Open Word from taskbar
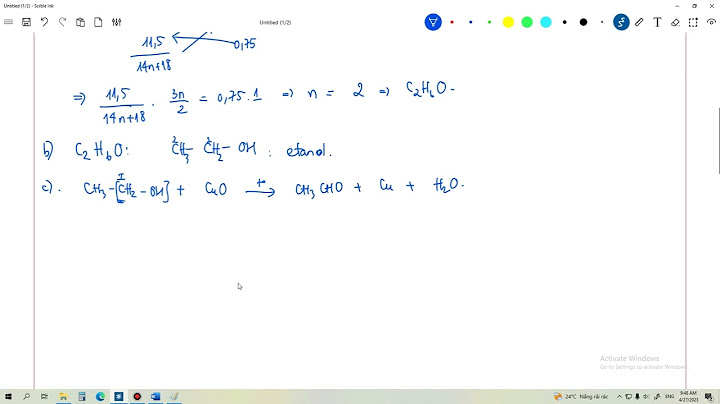The height and width of the screenshot is (404, 720). tap(155, 396)
